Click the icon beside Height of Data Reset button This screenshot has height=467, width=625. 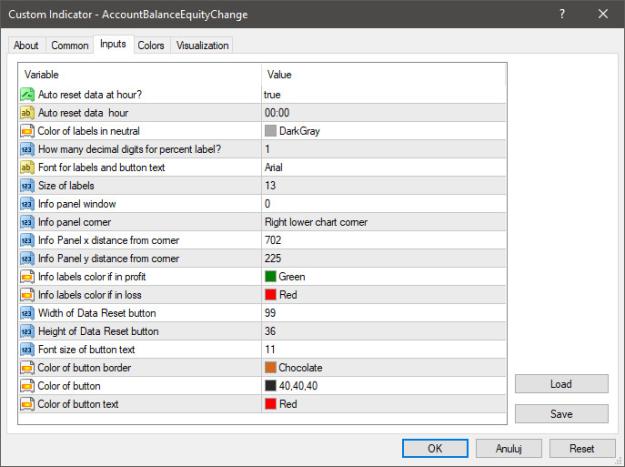point(27,331)
